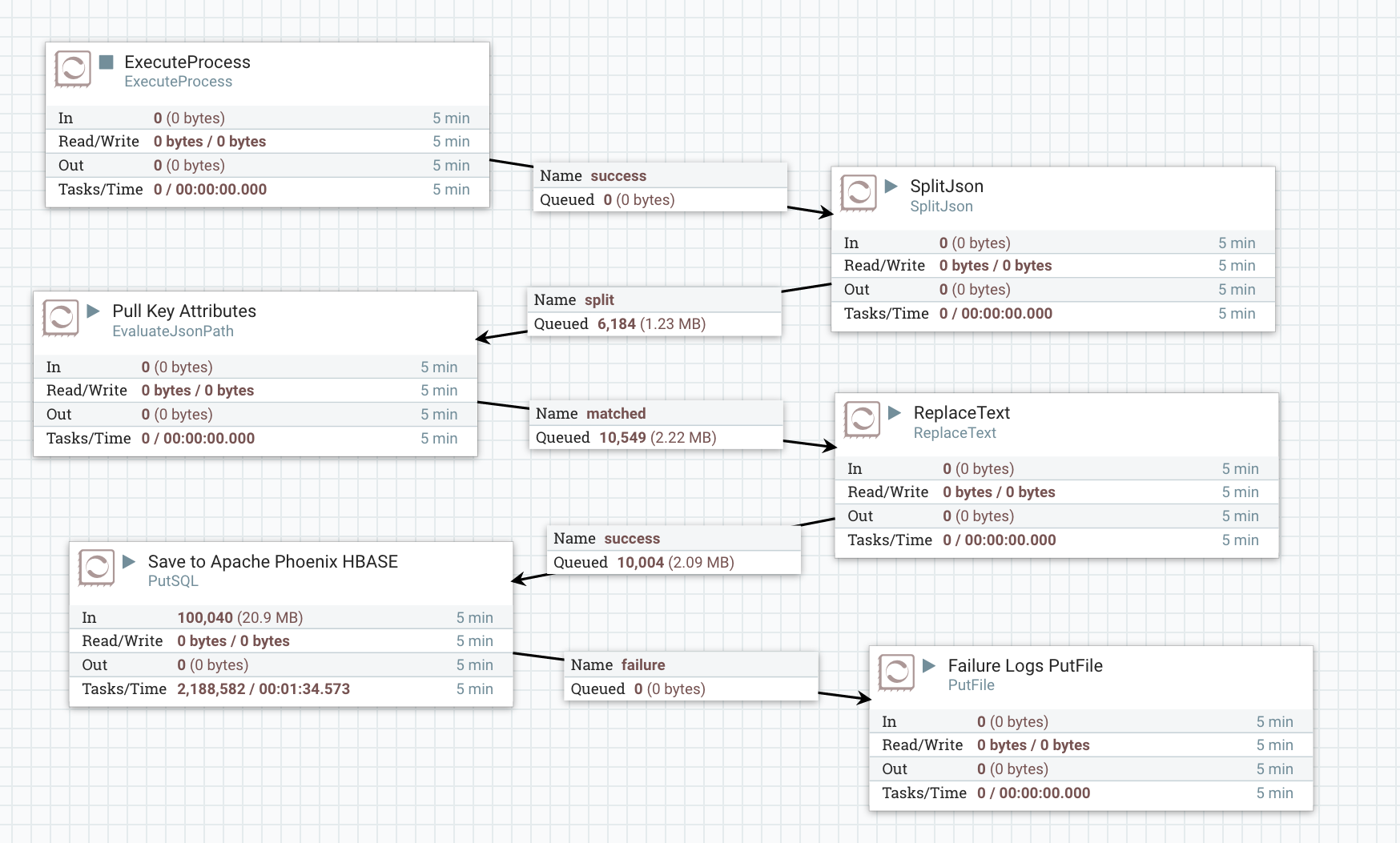Click the In row of Failure Logs PutFile

point(1090,722)
